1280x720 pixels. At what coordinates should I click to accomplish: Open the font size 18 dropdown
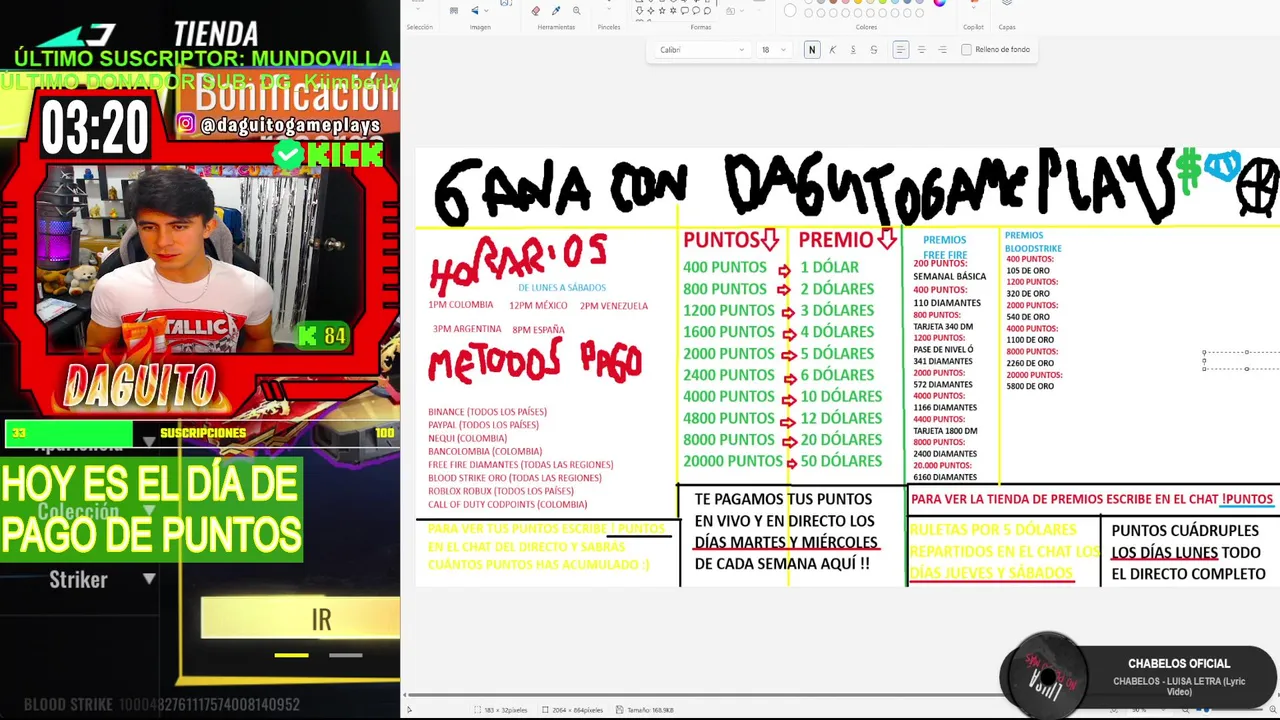pyautogui.click(x=772, y=50)
